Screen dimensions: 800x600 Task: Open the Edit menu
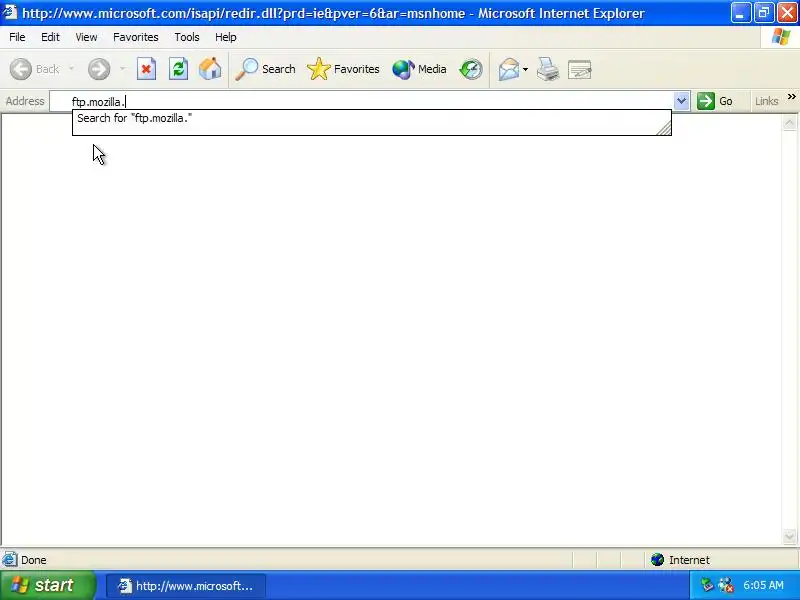coord(50,37)
